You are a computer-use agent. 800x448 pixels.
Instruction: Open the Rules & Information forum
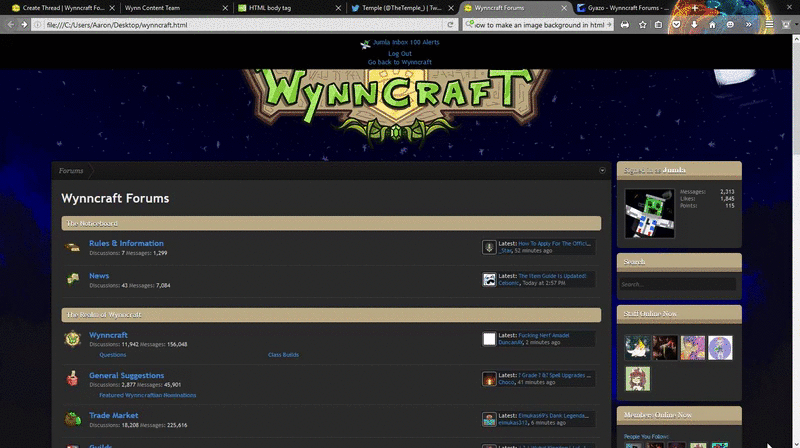tap(126, 243)
